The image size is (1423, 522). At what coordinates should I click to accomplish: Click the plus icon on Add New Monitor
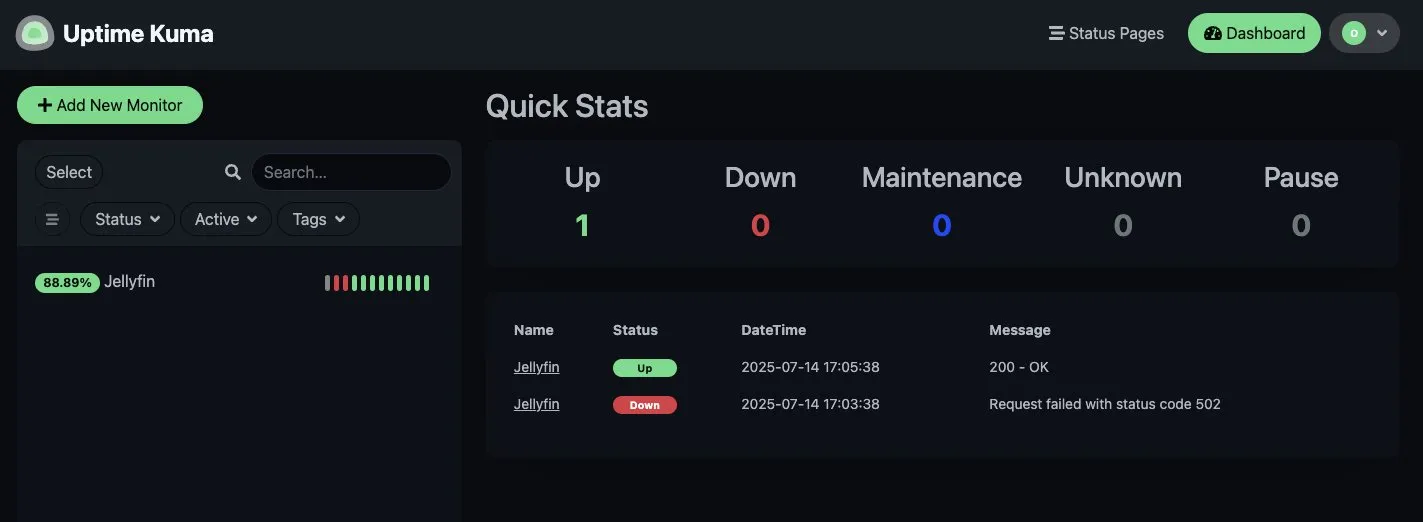pos(45,105)
